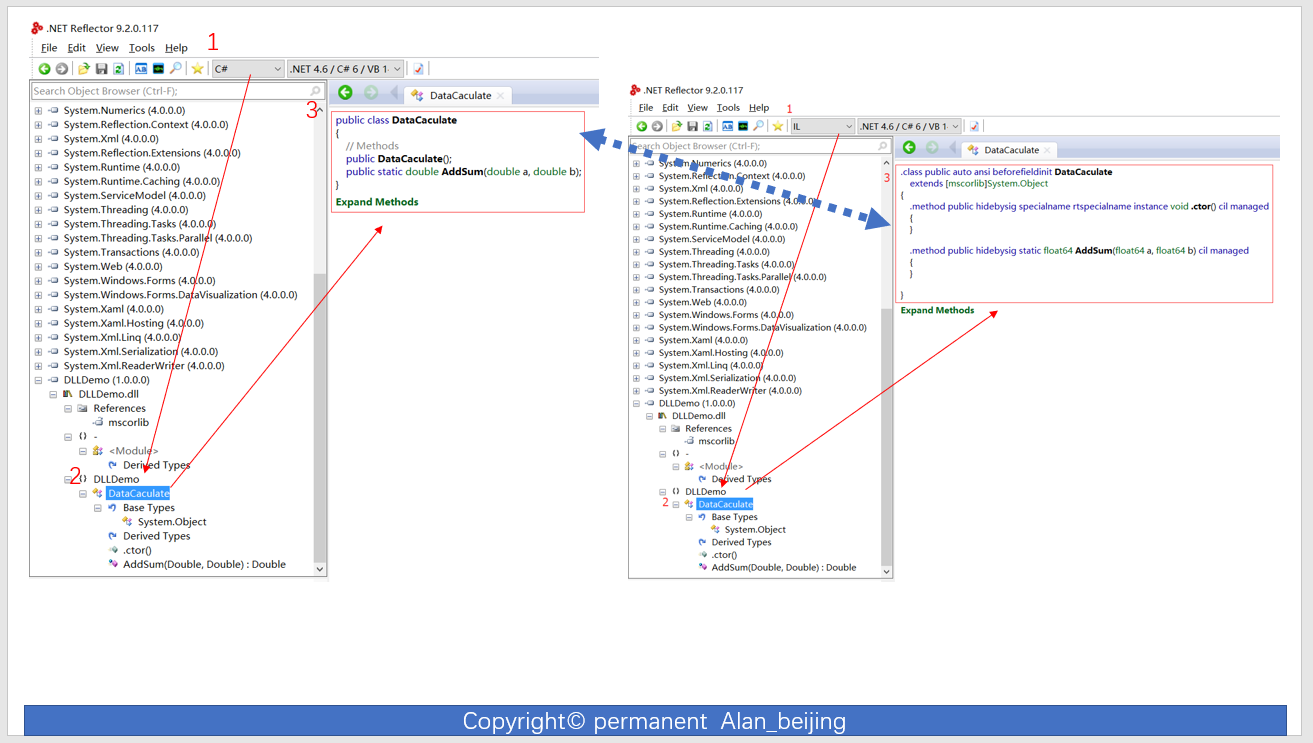1313x743 pixels.
Task: Click the green waveform analyzer icon in right toolbar
Action: click(743, 126)
